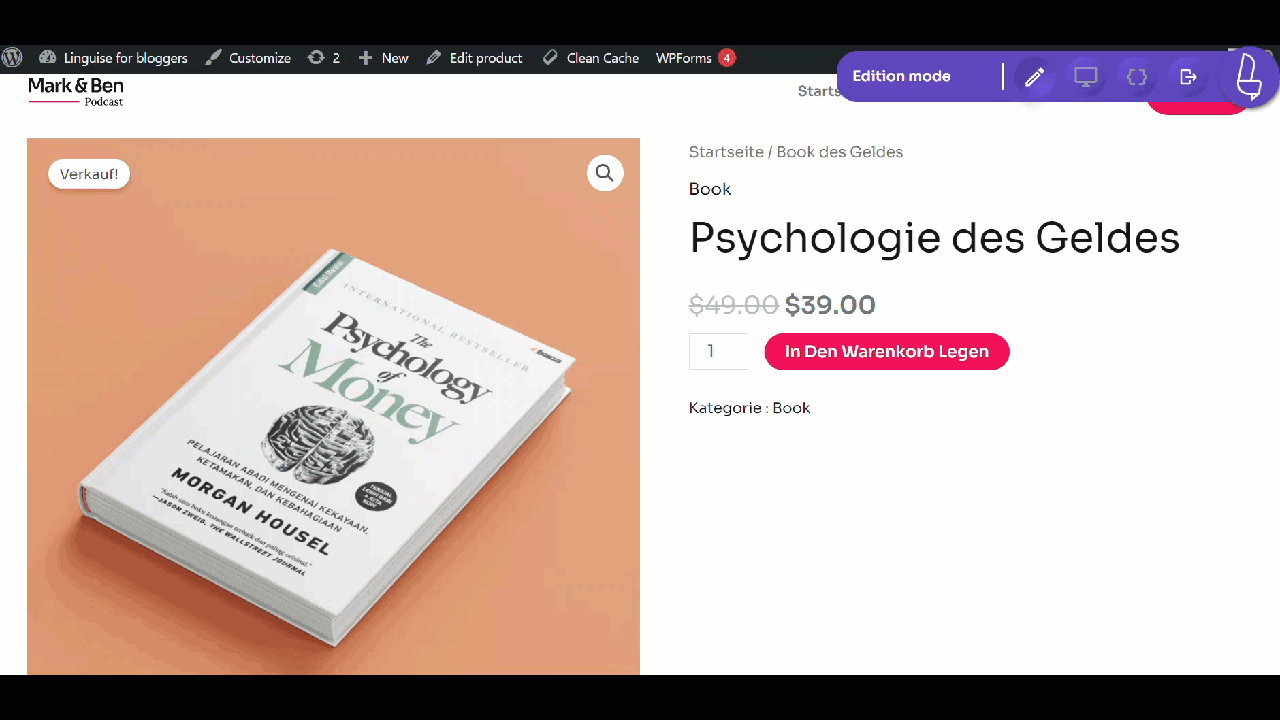
Task: Click the Book label above the title
Action: pyautogui.click(x=710, y=189)
